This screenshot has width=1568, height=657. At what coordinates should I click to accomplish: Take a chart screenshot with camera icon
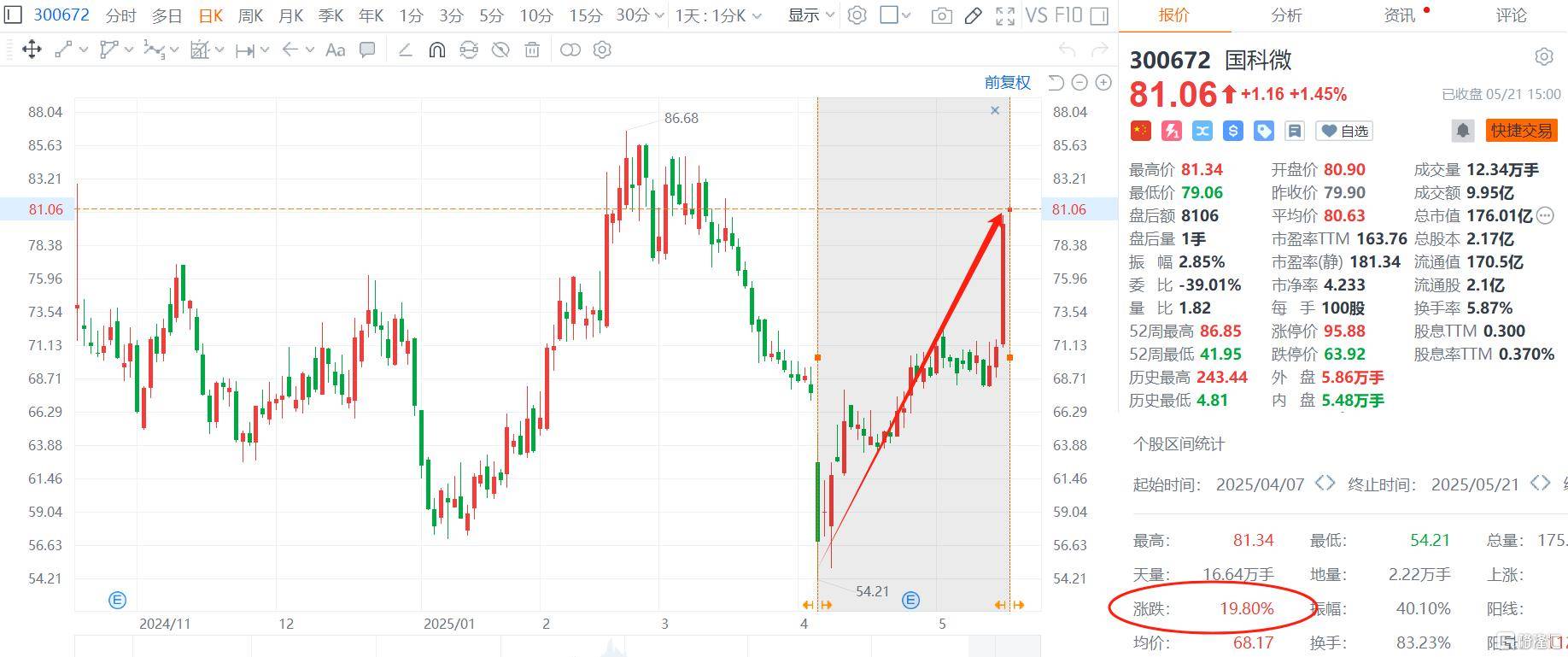(x=941, y=15)
